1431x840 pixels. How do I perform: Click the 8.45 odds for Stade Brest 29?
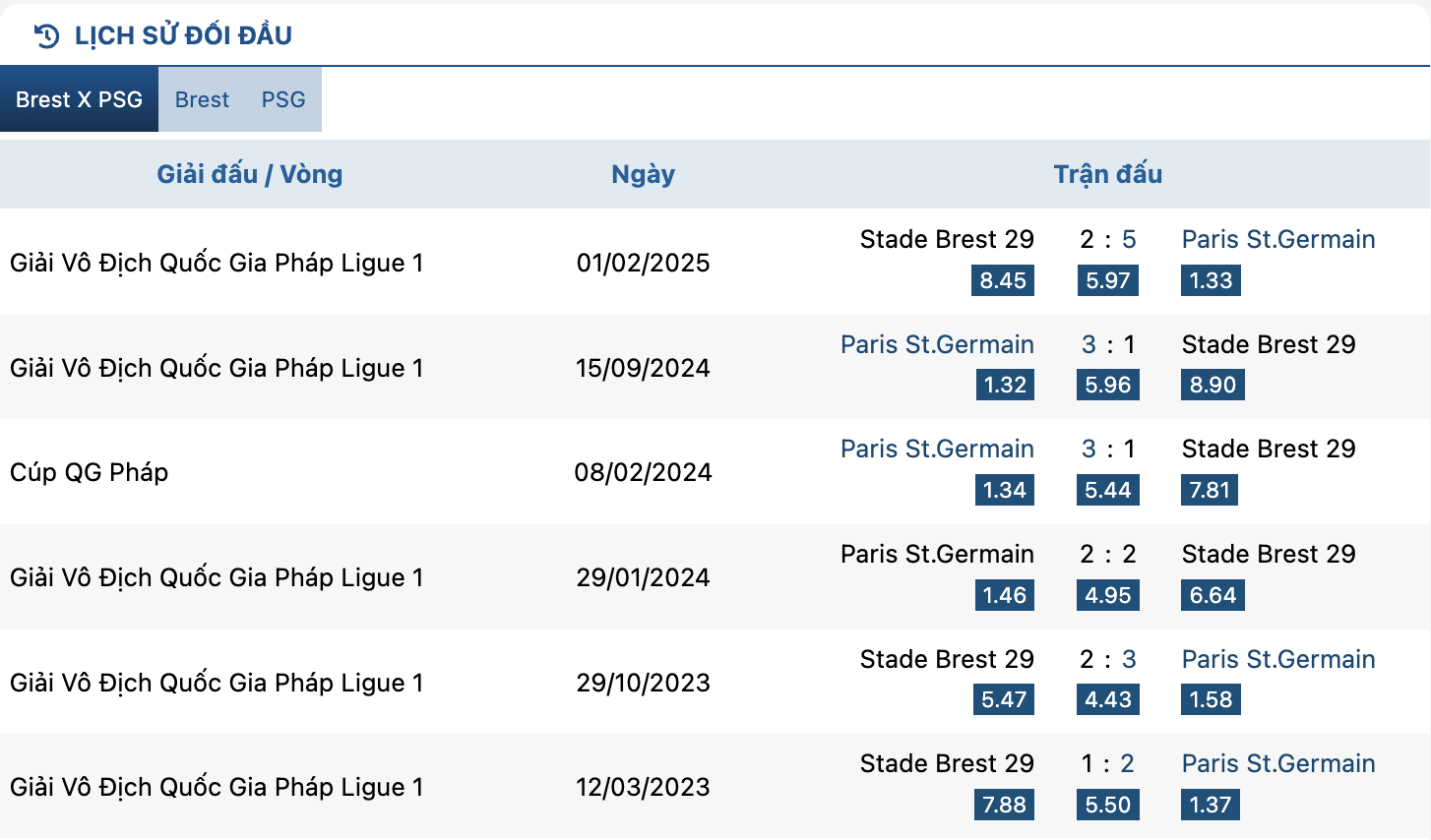1003,280
